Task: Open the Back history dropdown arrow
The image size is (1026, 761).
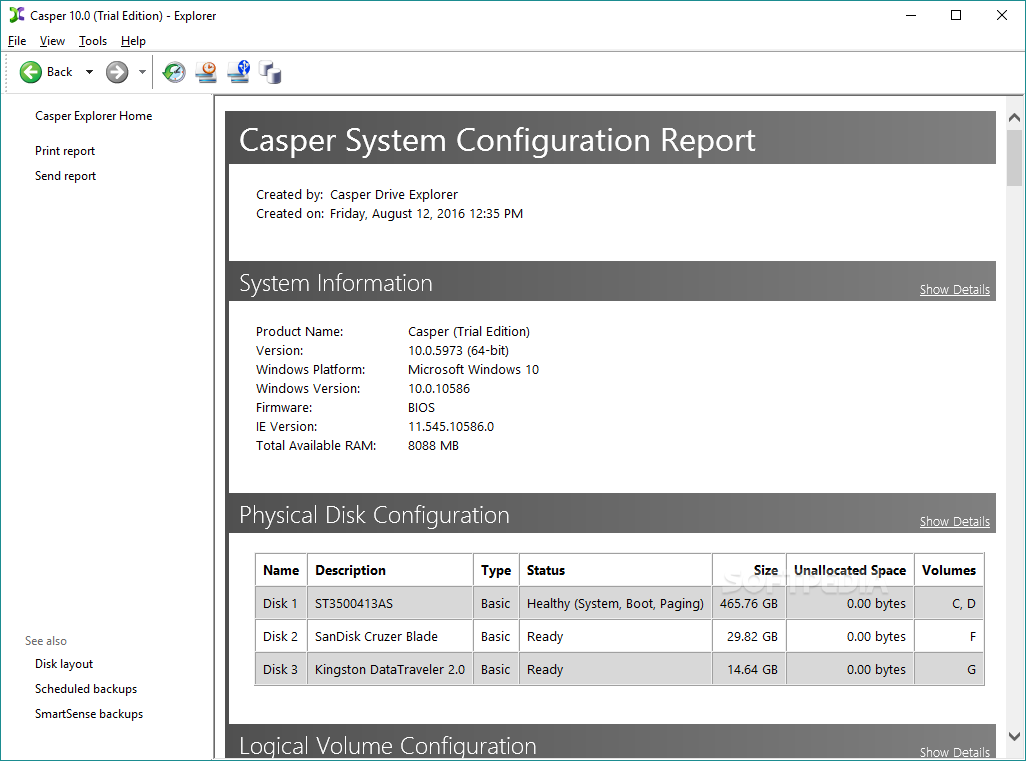Action: pyautogui.click(x=90, y=72)
